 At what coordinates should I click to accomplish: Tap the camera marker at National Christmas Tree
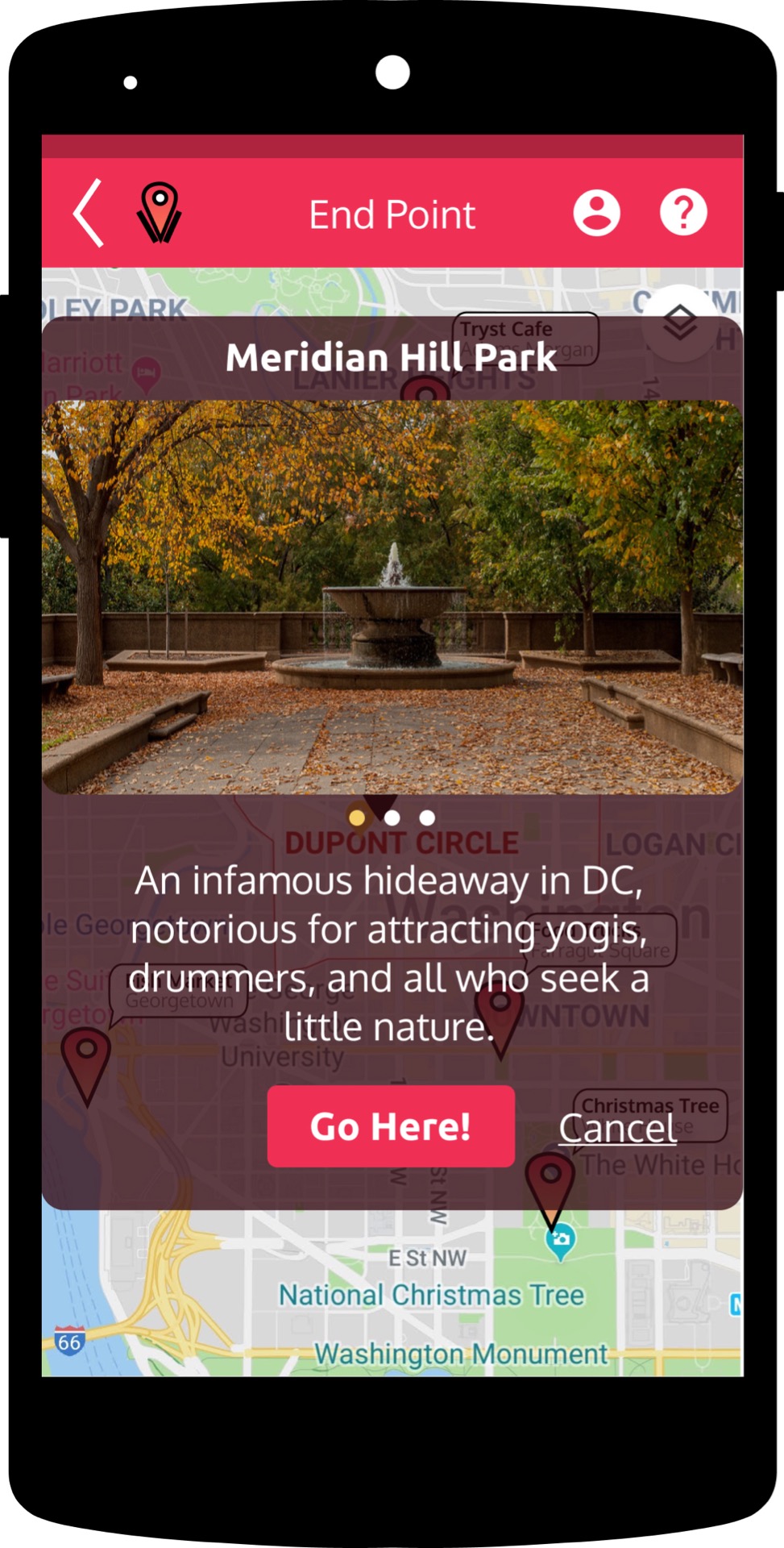561,1243
